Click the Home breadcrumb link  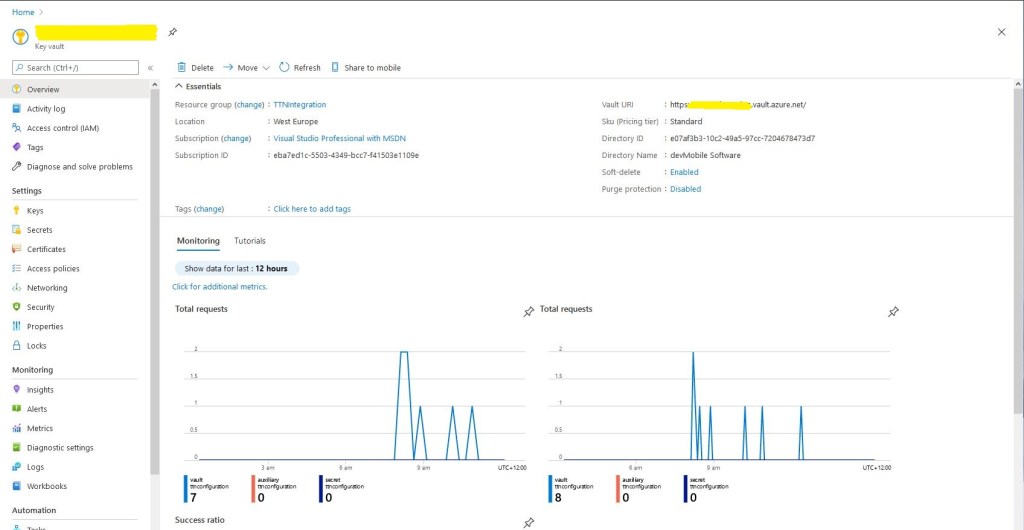coord(22,12)
